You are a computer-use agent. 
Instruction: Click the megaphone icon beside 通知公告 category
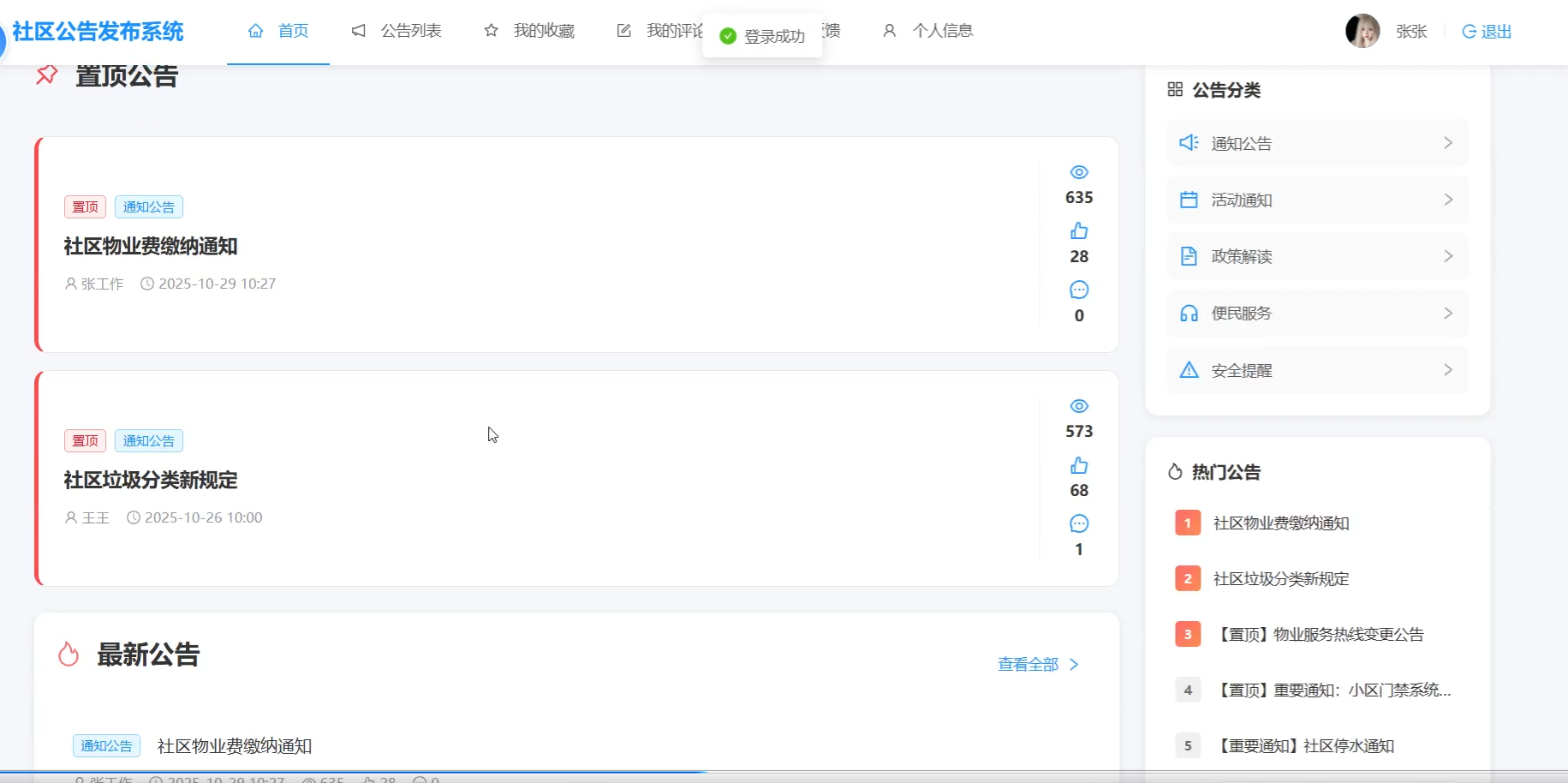(x=1189, y=143)
